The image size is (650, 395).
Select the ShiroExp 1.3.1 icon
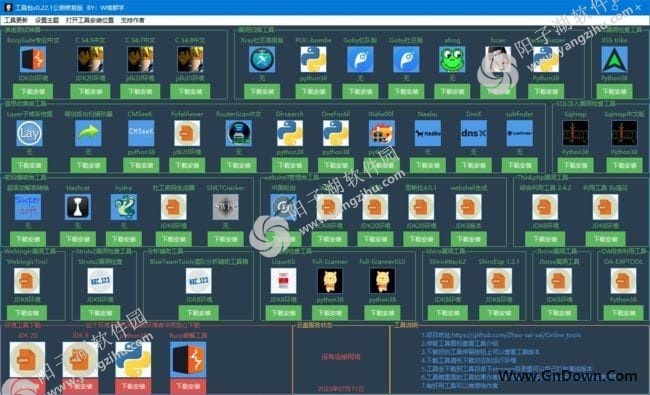point(499,281)
